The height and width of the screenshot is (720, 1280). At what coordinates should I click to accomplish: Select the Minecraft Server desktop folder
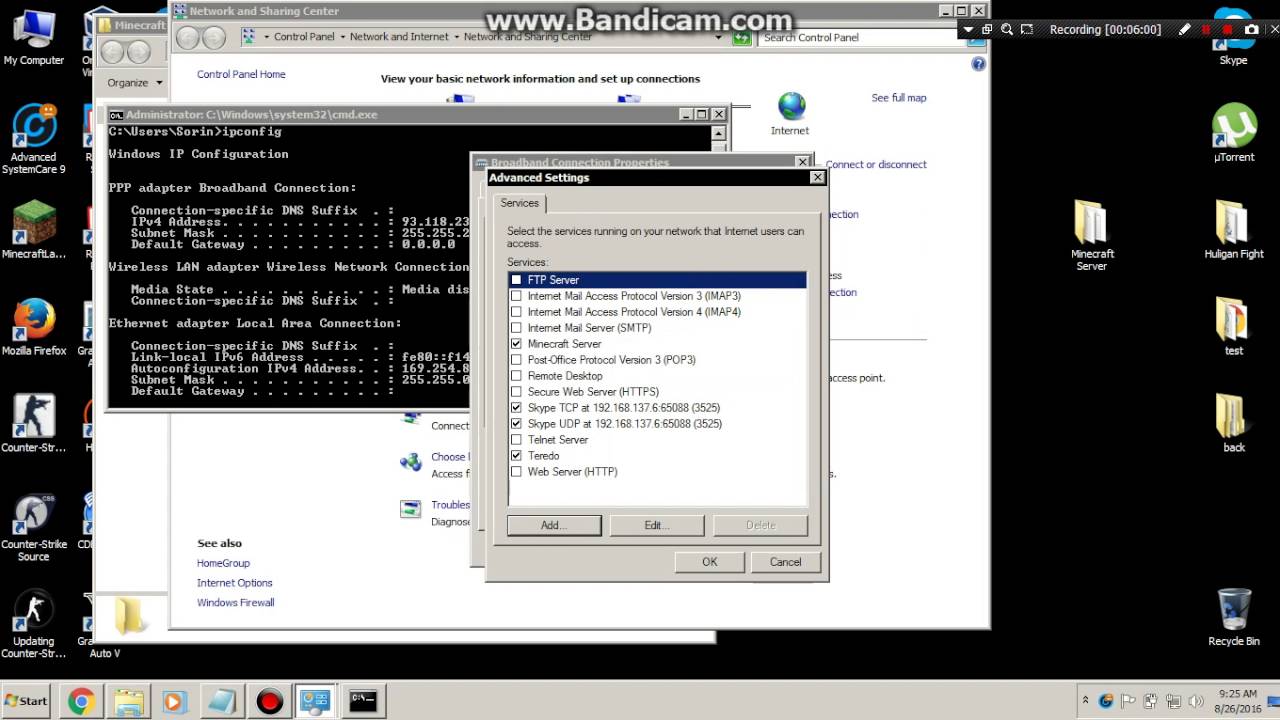click(x=1091, y=235)
